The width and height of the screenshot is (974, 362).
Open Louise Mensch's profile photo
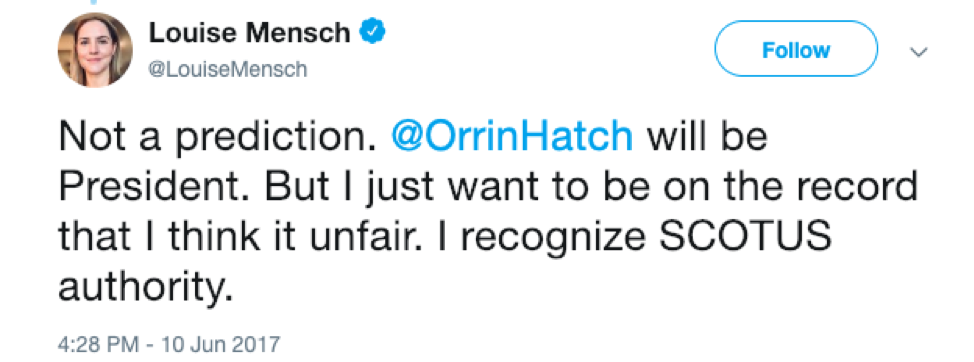coord(95,50)
